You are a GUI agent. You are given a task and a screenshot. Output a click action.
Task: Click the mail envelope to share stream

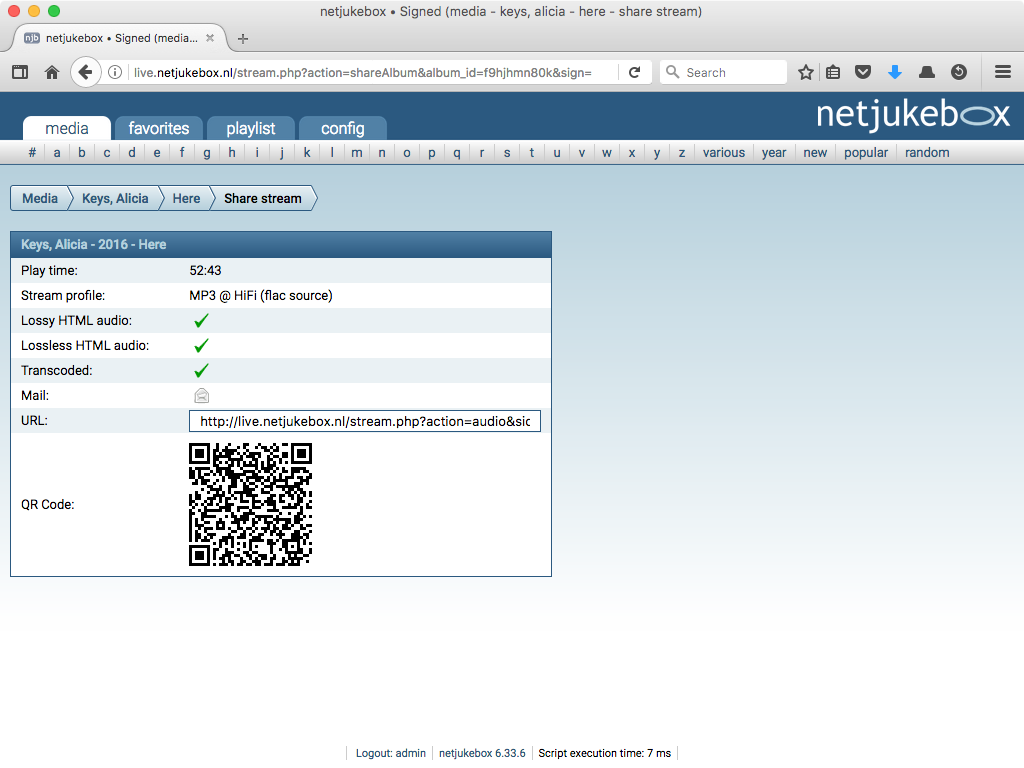(x=201, y=395)
